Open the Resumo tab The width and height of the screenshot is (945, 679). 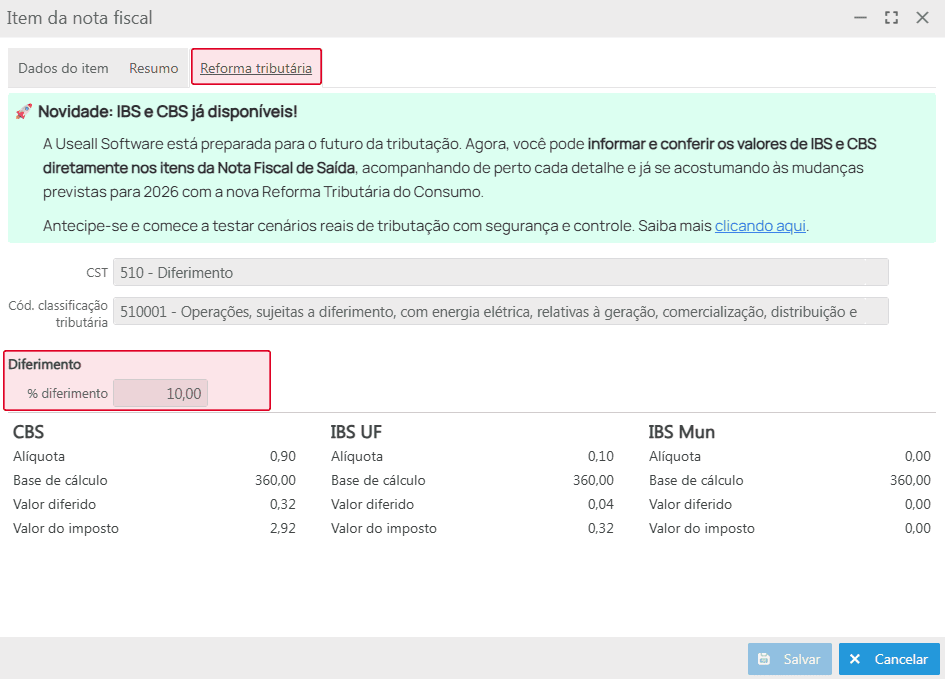[x=153, y=68]
